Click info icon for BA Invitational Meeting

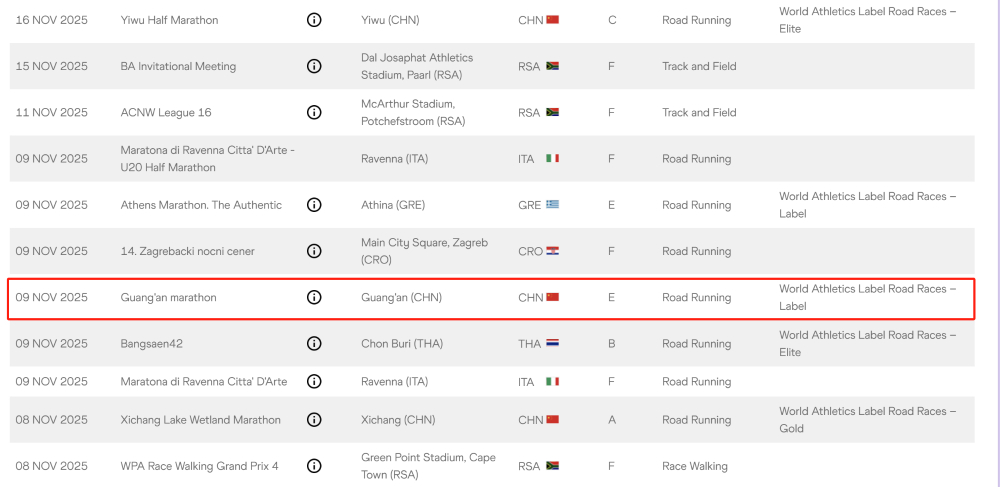tap(314, 66)
